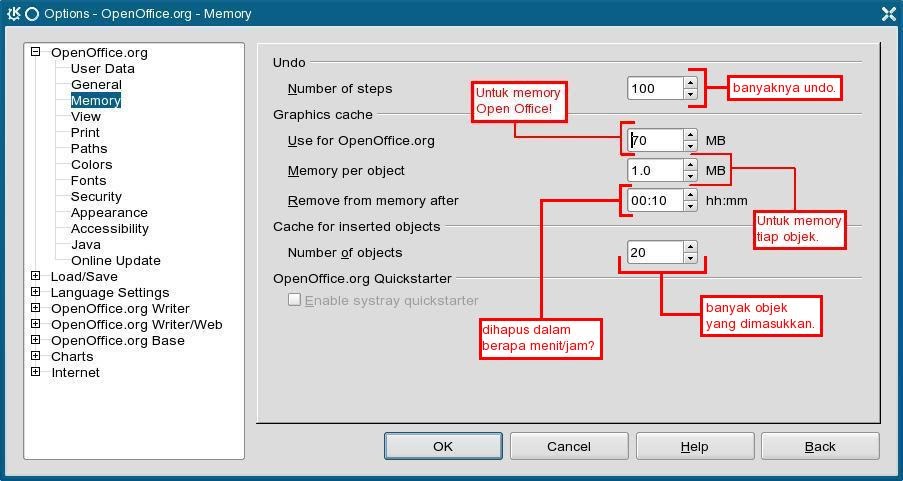Click the OpenOffice.org Writer/Web label

click(136, 324)
